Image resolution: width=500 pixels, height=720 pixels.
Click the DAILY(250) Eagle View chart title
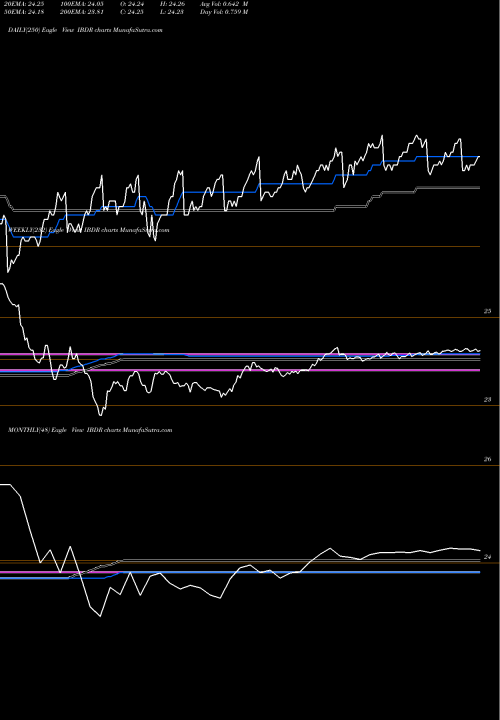click(85, 30)
